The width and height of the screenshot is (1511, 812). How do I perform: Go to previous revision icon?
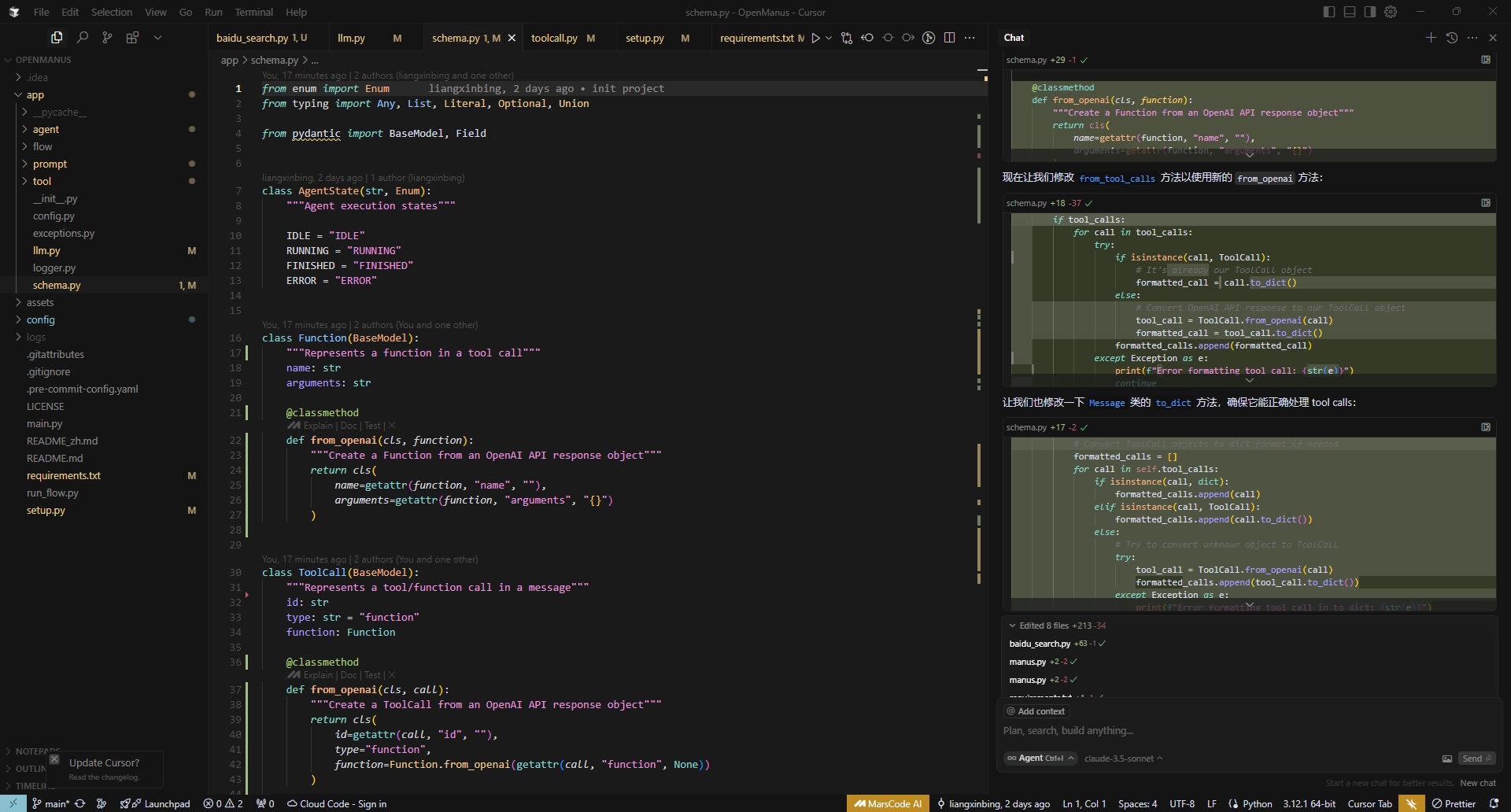point(867,38)
